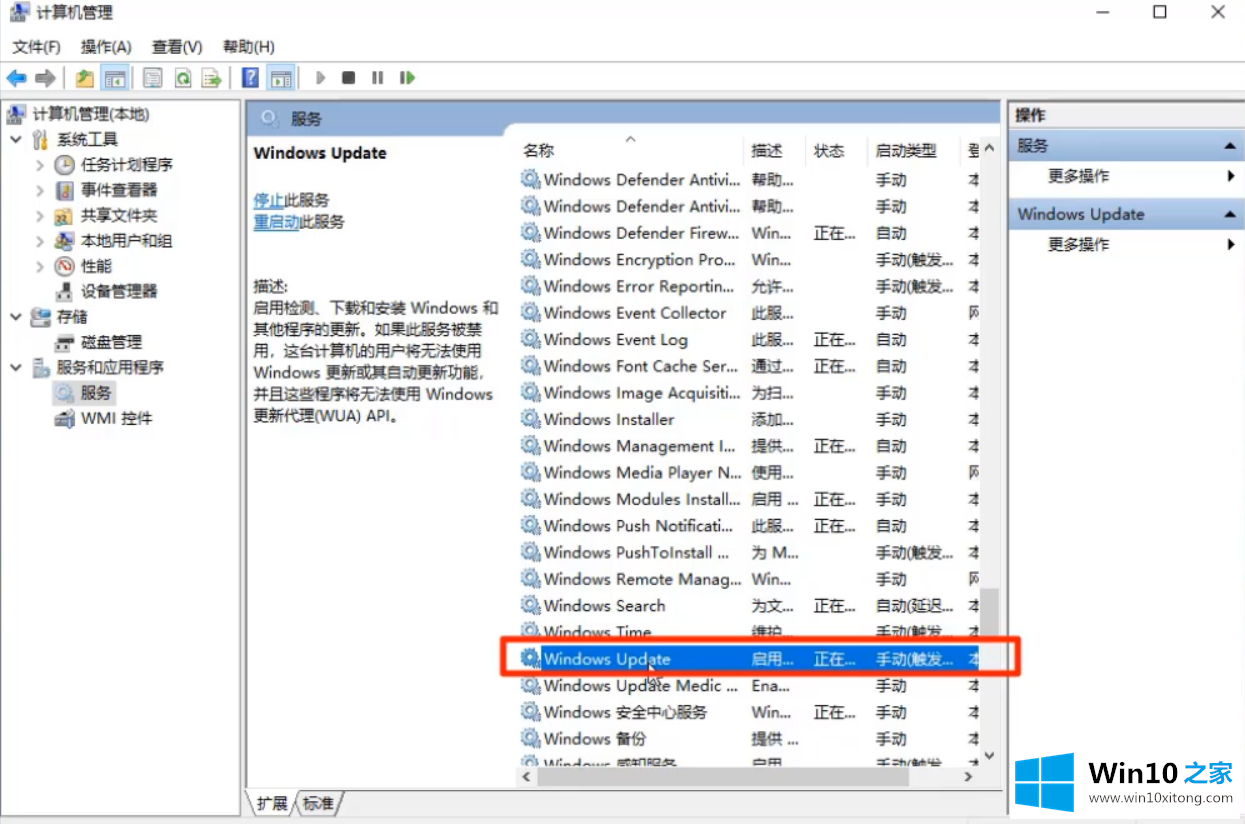Select the Windows 备份 service row
This screenshot has height=824, width=1245.
[x=749, y=739]
